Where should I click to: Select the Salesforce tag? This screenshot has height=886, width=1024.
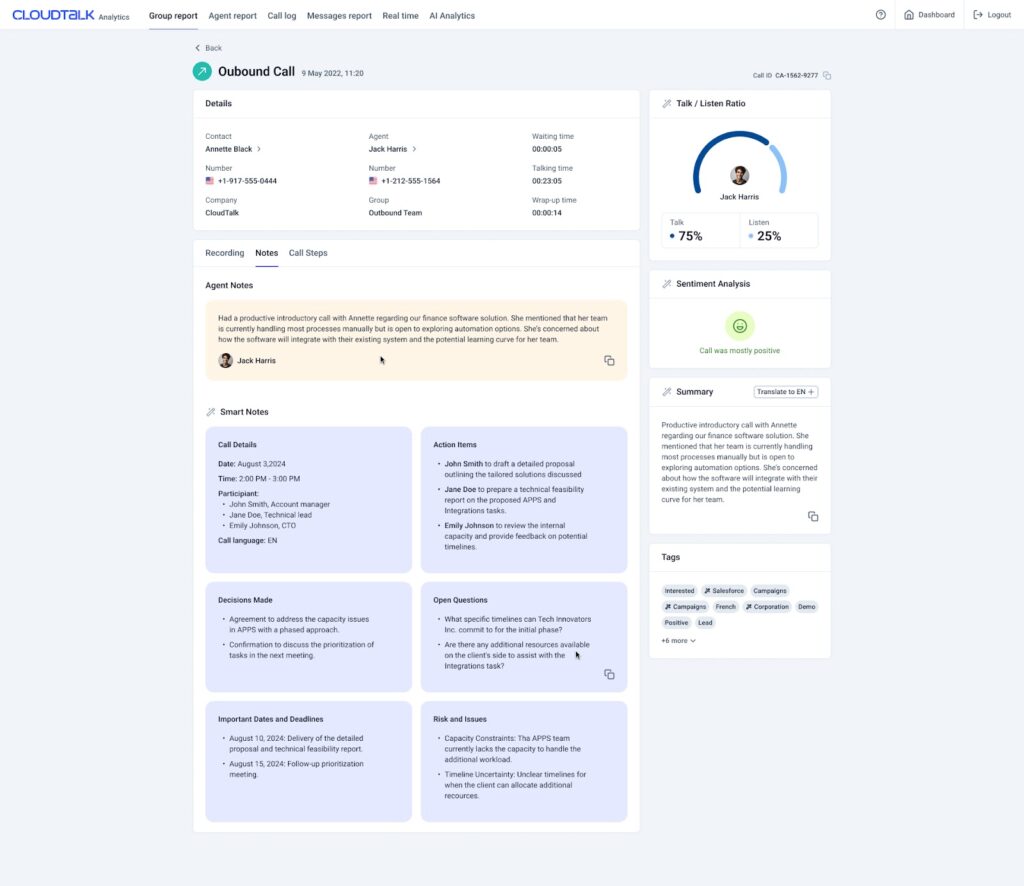pyautogui.click(x=723, y=591)
